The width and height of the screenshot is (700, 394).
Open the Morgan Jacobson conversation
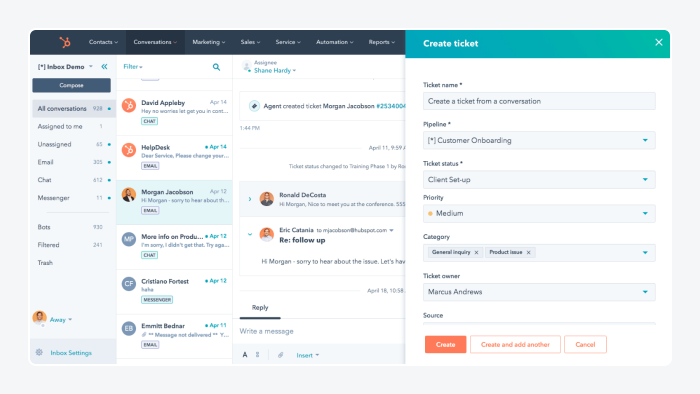(174, 202)
